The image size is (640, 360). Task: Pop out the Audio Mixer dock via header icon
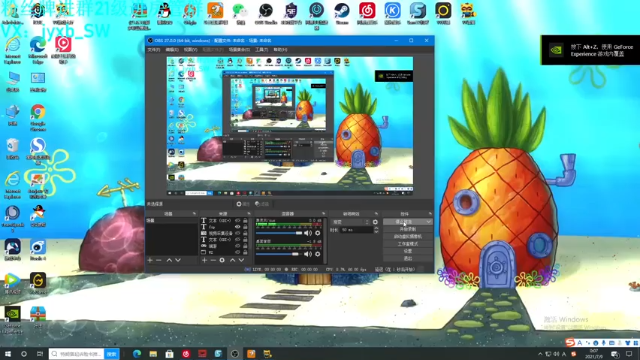click(323, 213)
